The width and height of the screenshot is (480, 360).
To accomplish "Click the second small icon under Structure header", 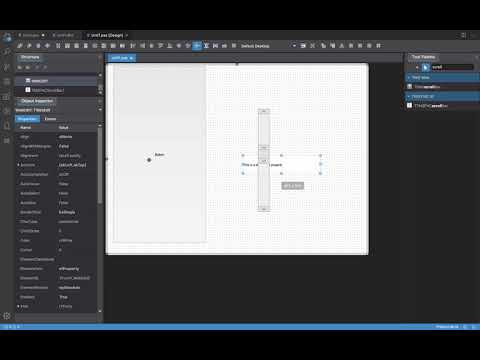I will (x=28, y=68).
